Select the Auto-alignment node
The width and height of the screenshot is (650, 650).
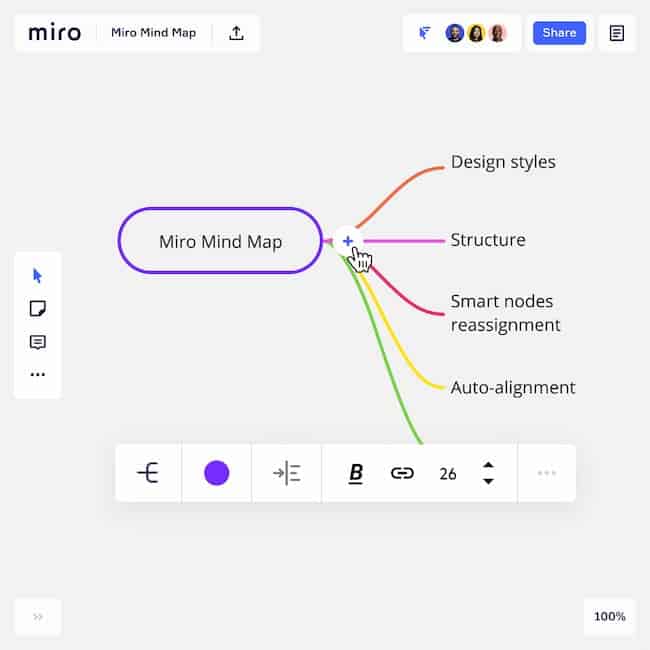(513, 388)
